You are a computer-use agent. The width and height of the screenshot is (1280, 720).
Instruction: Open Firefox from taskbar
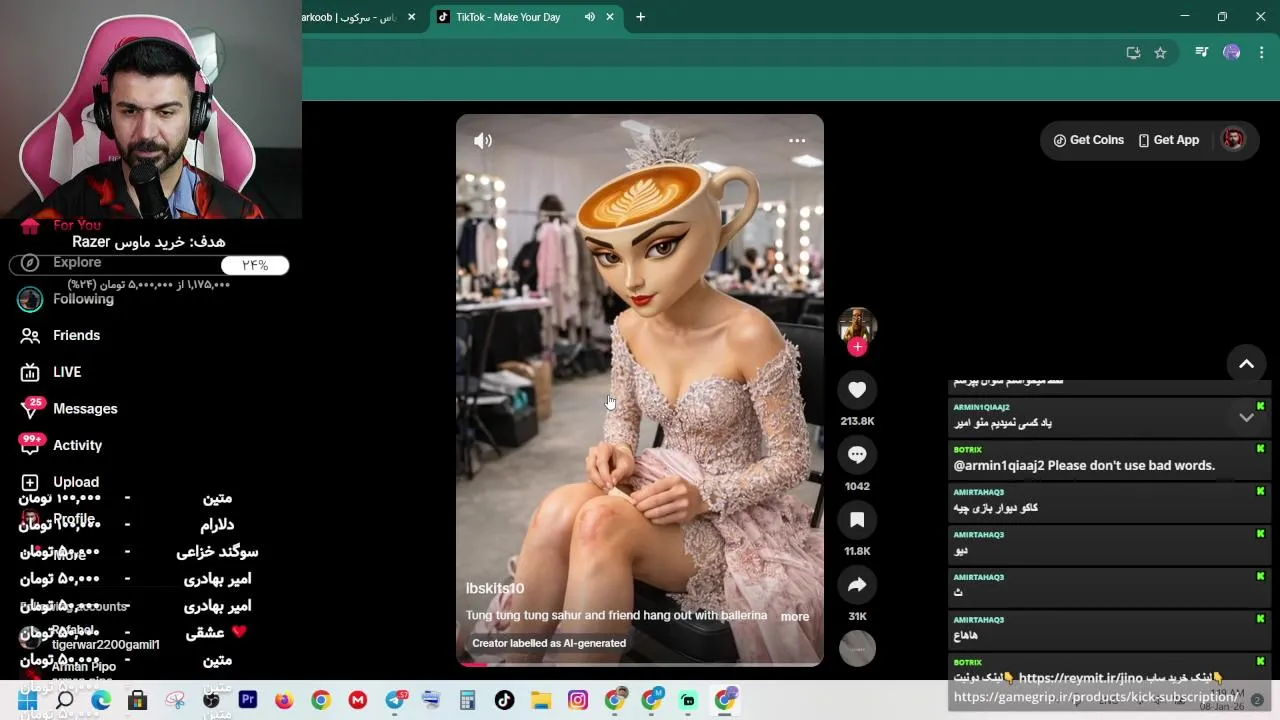[284, 701]
